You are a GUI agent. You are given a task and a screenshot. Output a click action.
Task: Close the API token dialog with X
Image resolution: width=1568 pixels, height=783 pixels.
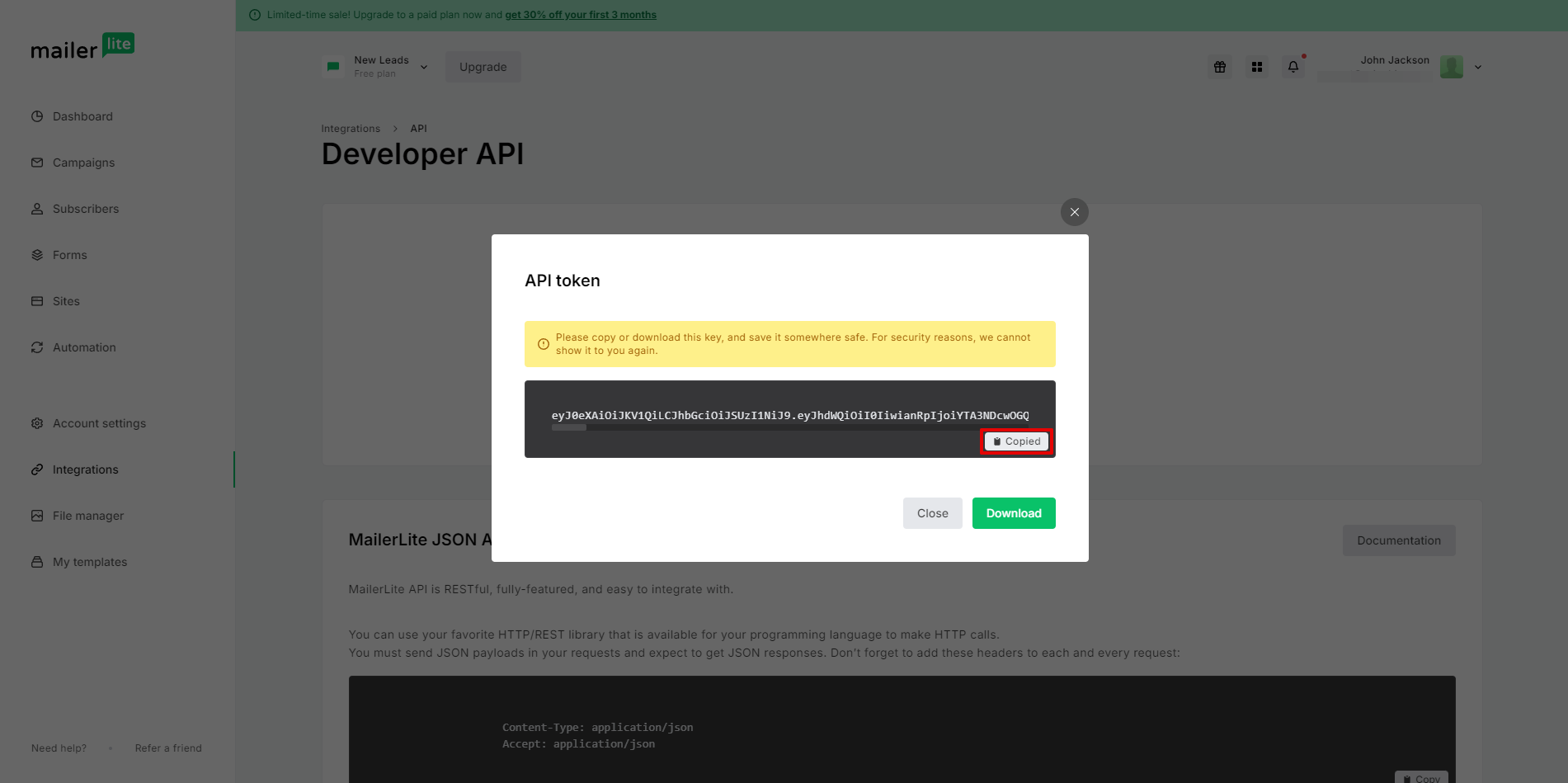point(1075,212)
